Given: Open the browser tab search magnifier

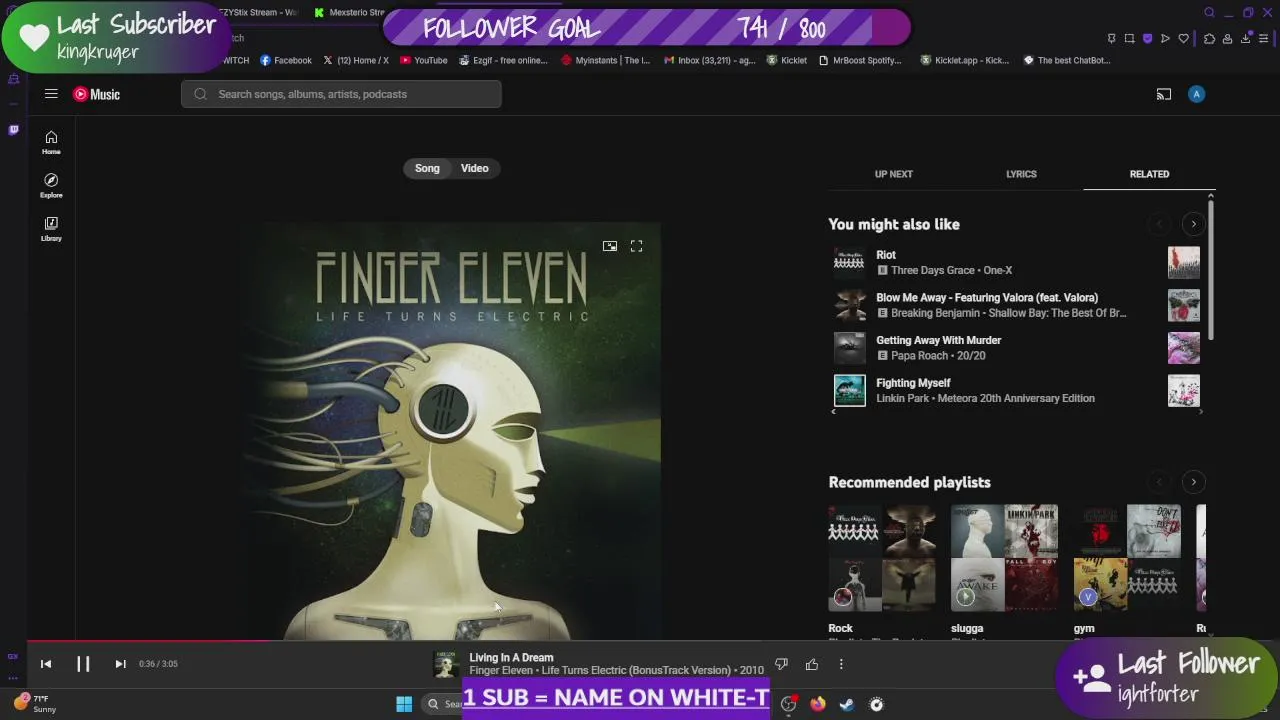Looking at the screenshot, I should [x=1209, y=13].
